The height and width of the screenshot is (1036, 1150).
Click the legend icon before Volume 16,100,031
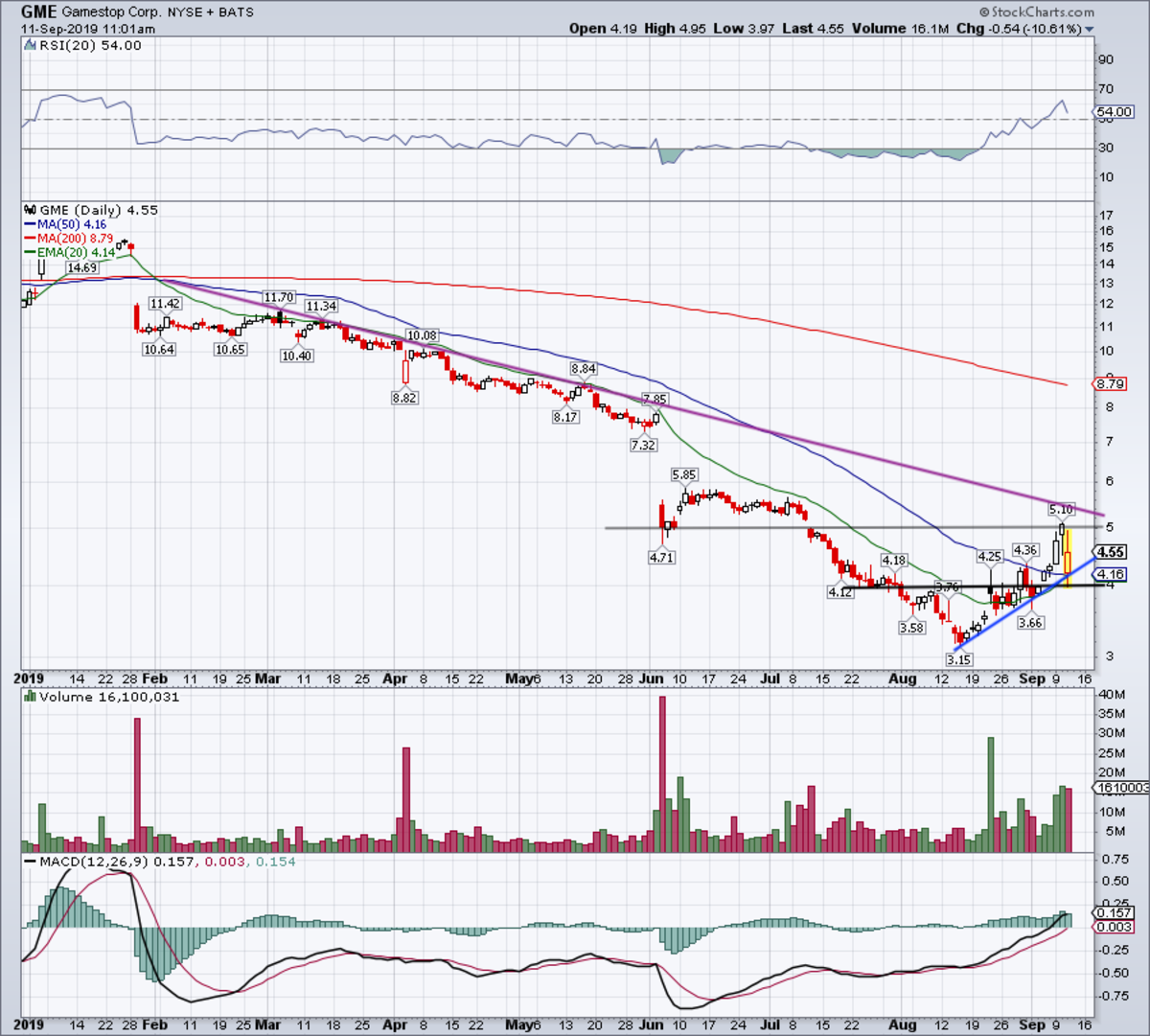tap(29, 697)
